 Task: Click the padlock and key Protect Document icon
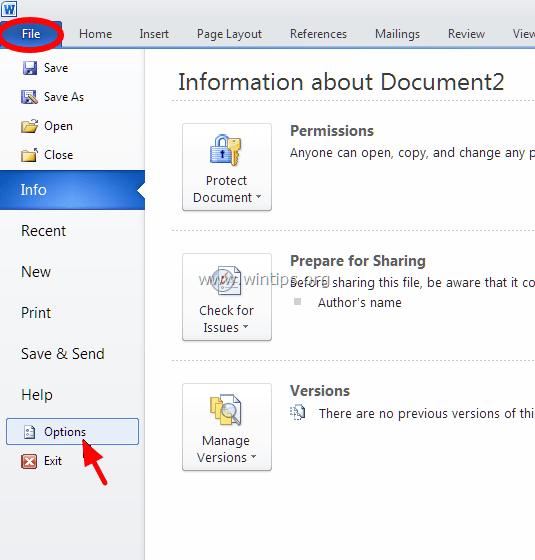tap(226, 150)
